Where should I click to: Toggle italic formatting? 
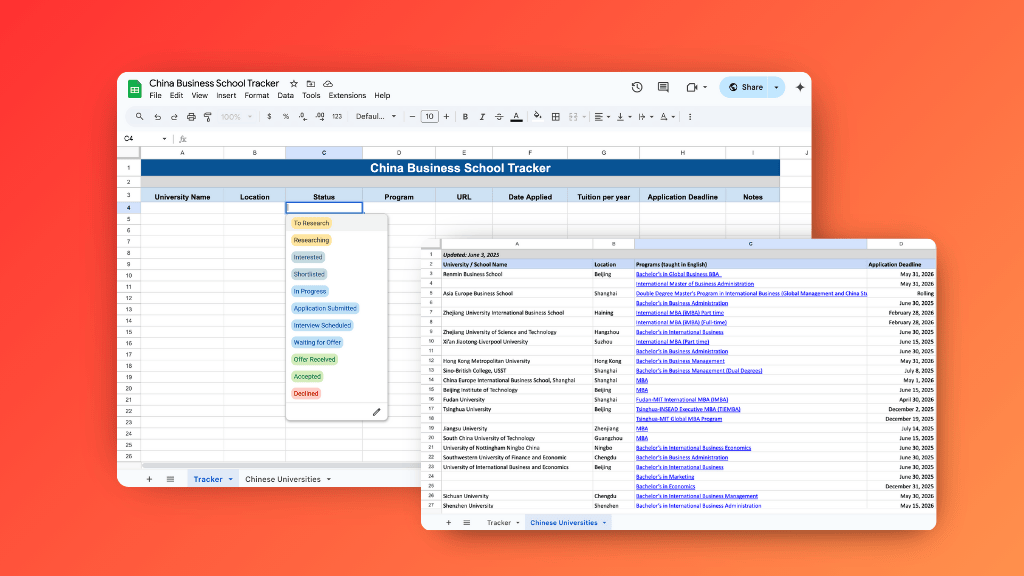482,117
